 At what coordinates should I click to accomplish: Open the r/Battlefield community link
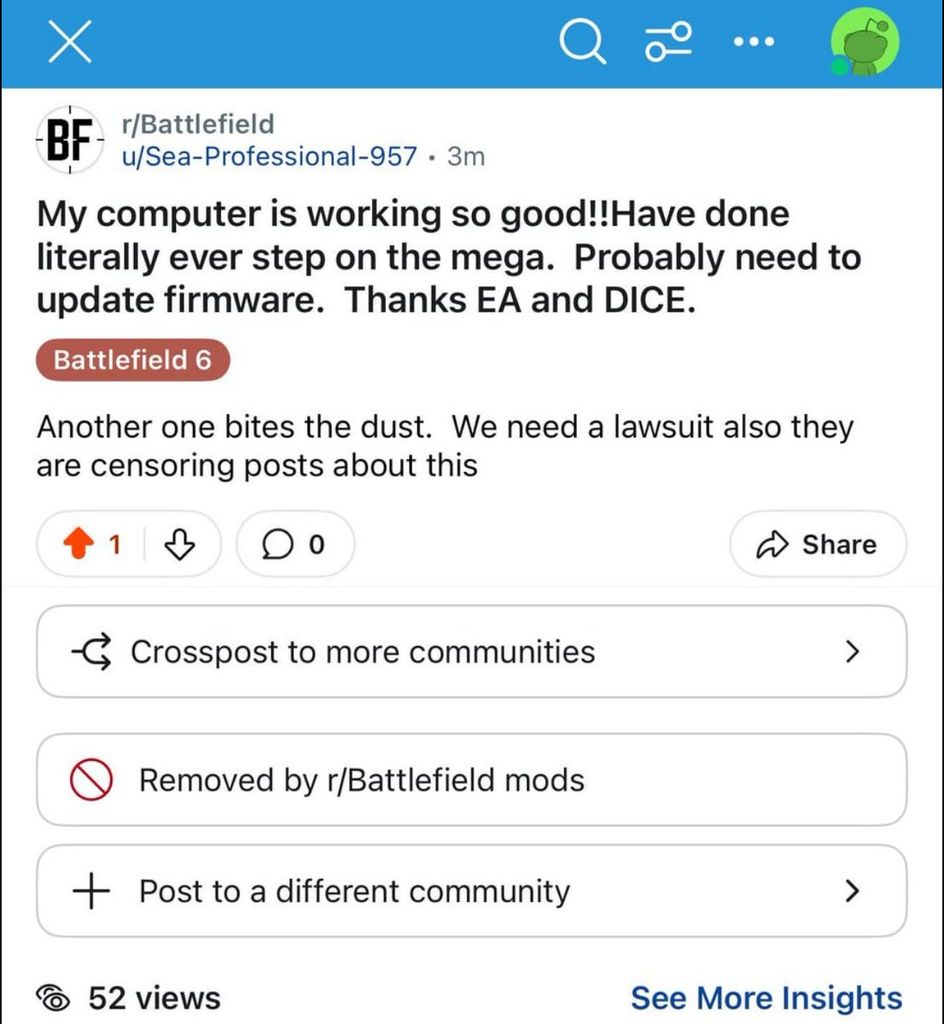pyautogui.click(x=196, y=124)
